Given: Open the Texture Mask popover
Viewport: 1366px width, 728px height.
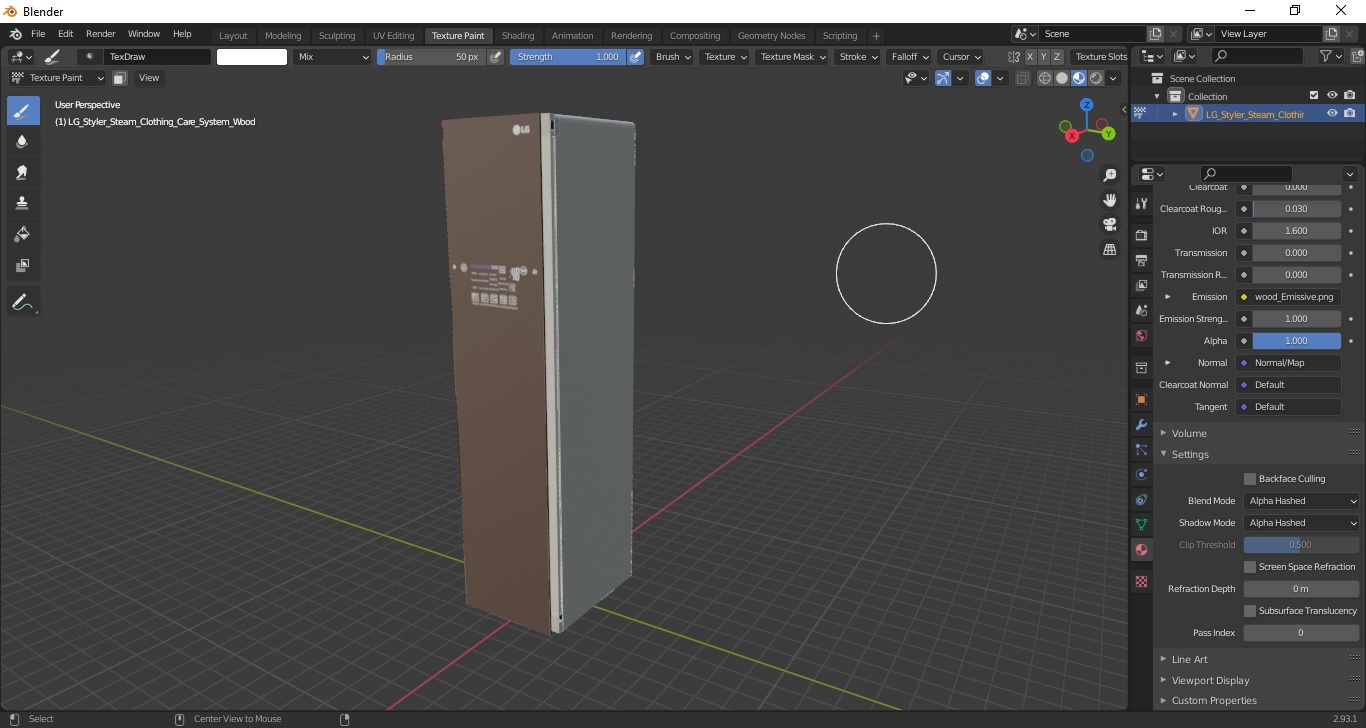Looking at the screenshot, I should click(792, 57).
